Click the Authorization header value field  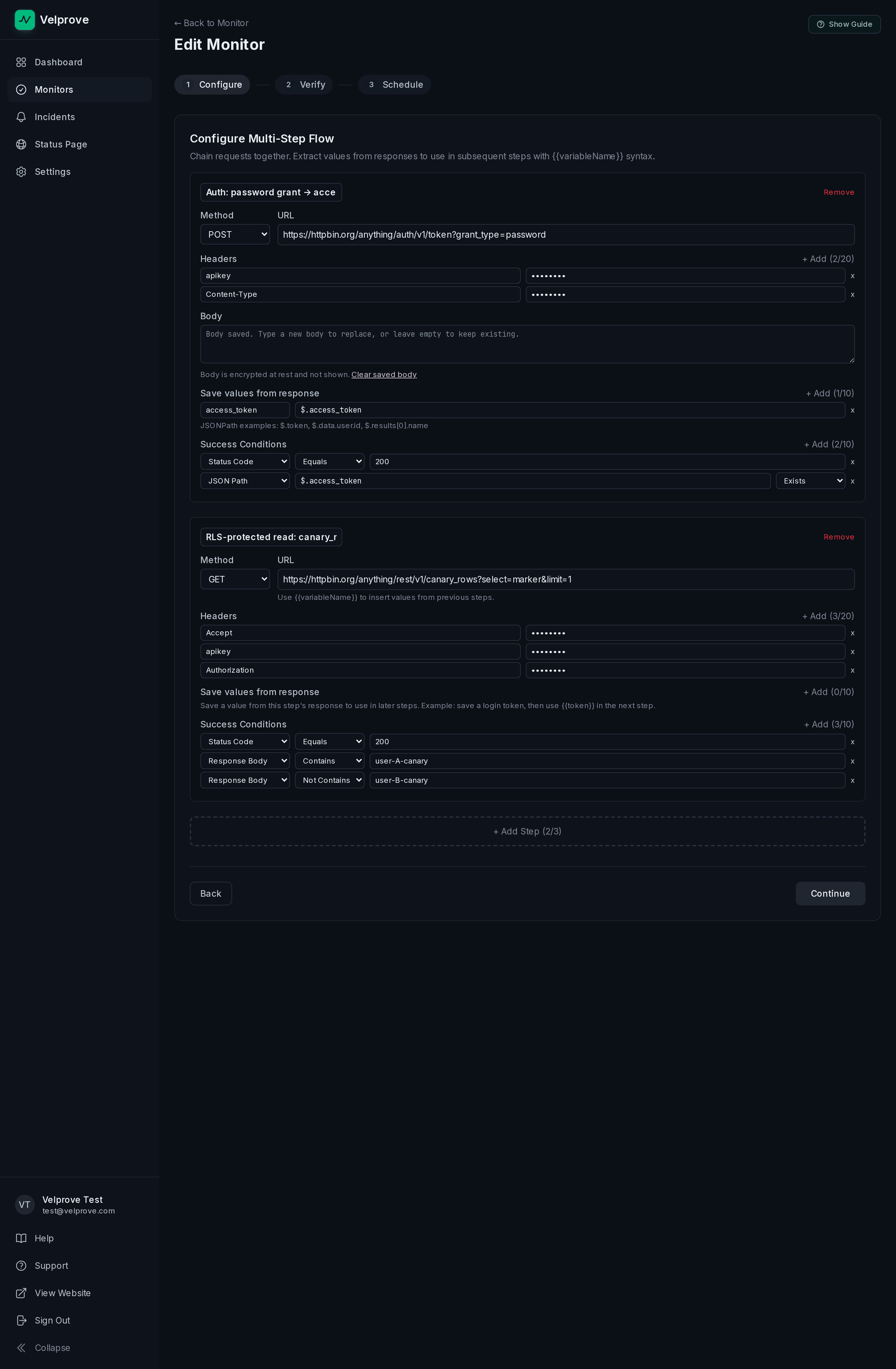click(x=685, y=670)
